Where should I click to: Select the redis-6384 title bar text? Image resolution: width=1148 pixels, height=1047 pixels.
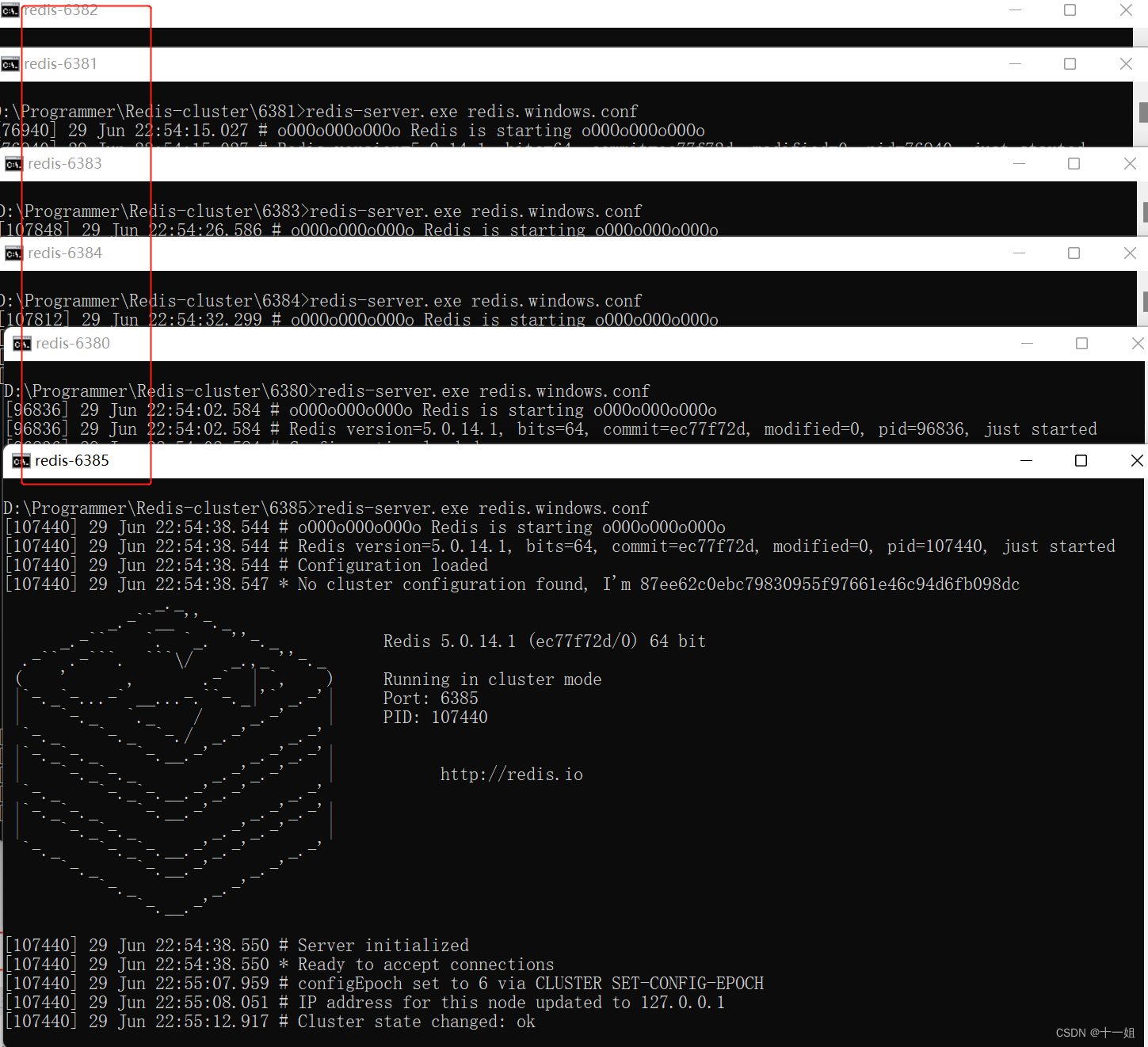tap(65, 253)
